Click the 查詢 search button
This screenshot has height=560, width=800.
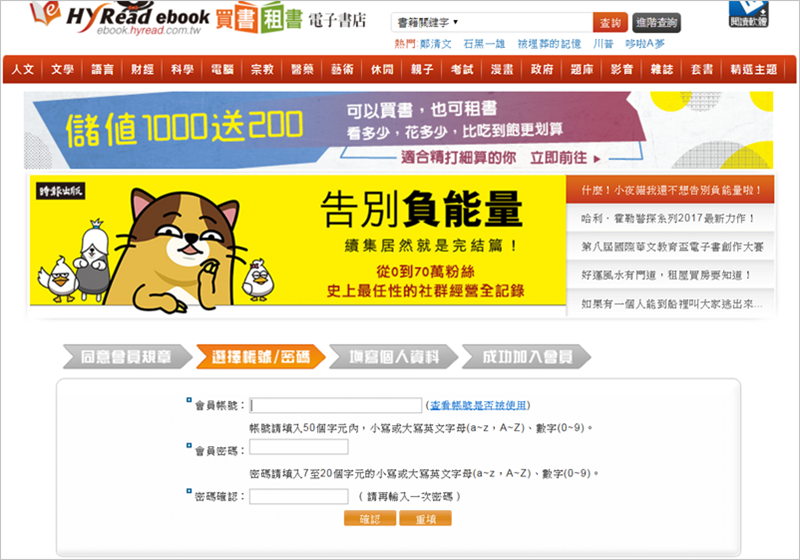pyautogui.click(x=610, y=23)
